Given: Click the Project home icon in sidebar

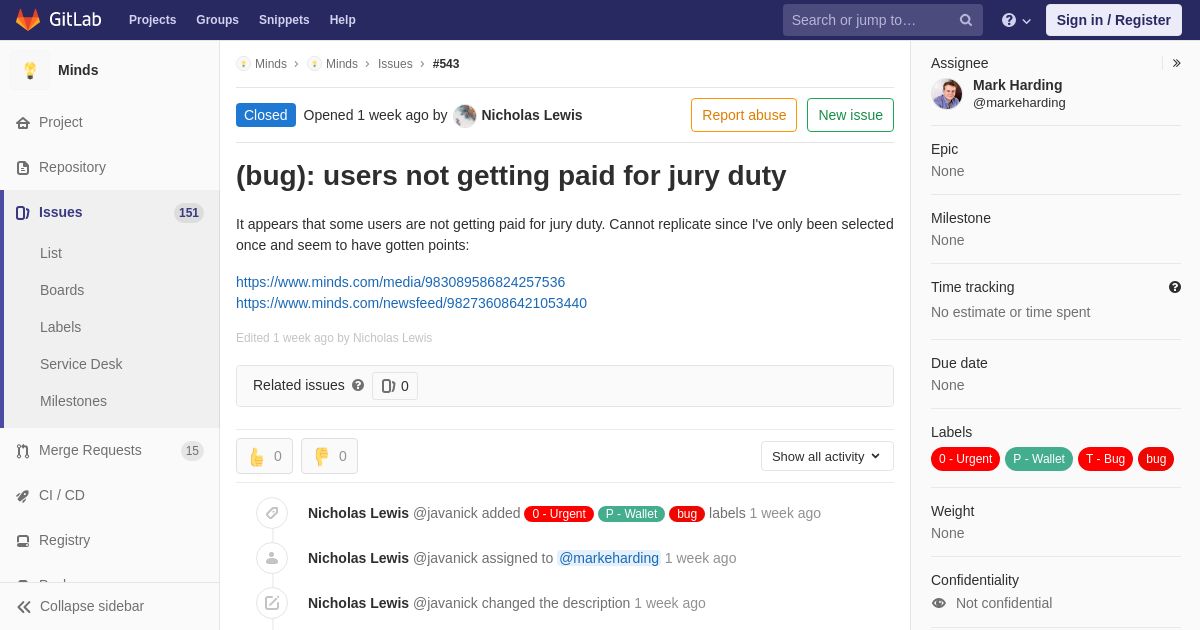Looking at the screenshot, I should tap(23, 122).
